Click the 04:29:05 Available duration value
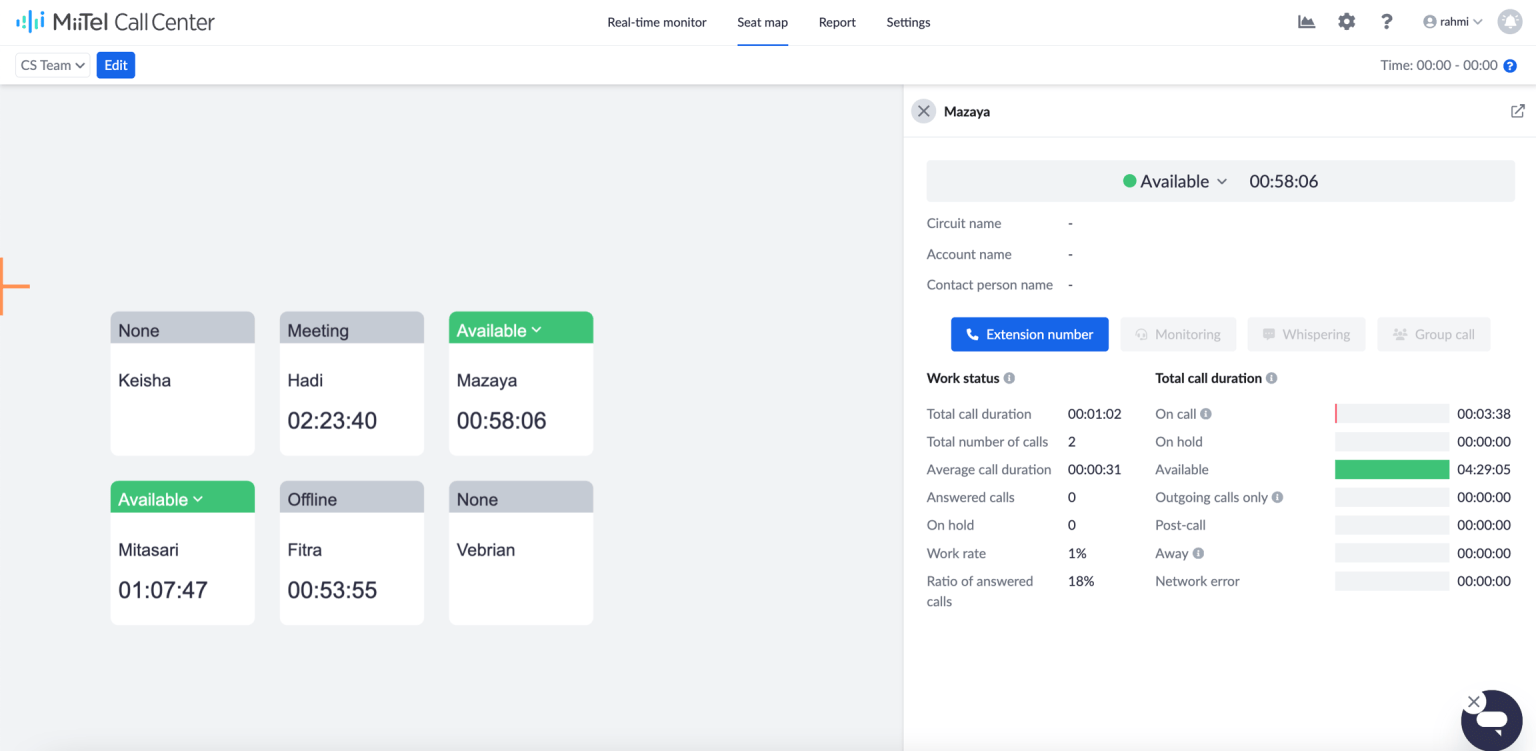Viewport: 1536px width, 751px height. [1484, 469]
